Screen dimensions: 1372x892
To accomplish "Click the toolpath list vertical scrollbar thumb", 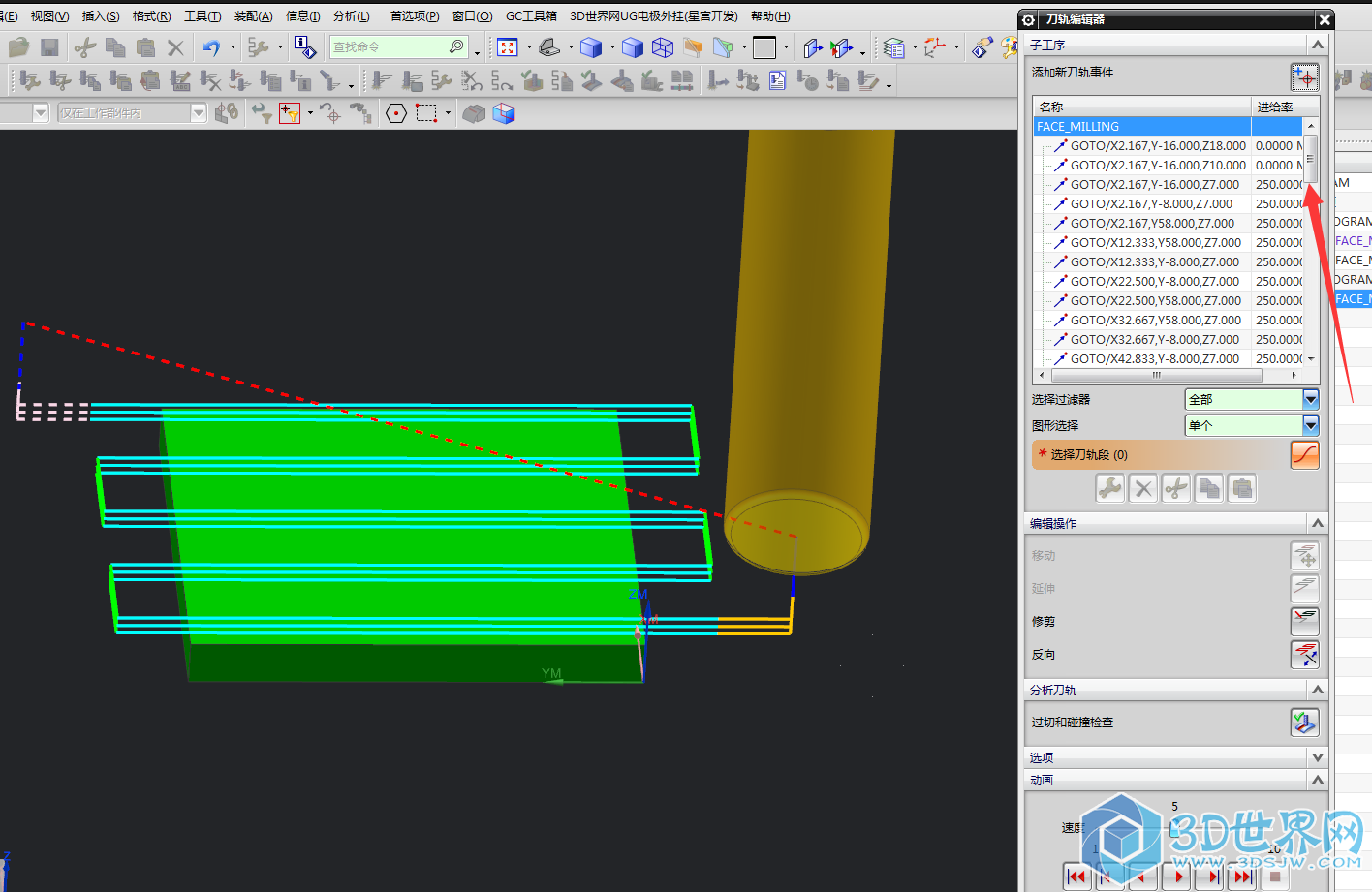I will pyautogui.click(x=1311, y=158).
